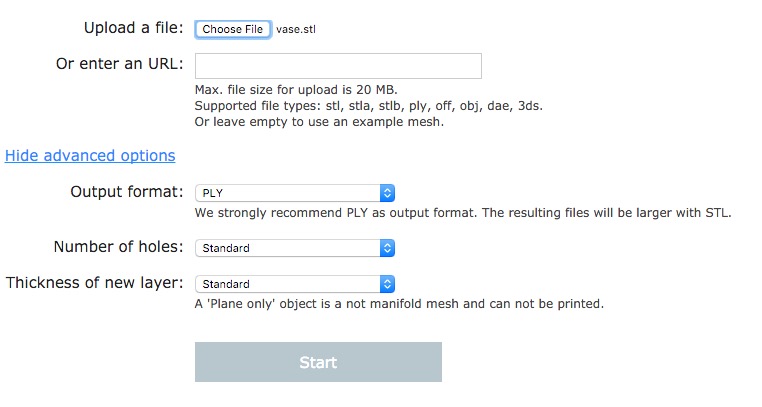Click the blue arrows on Thickness selector
This screenshot has width=762, height=407.
pyautogui.click(x=388, y=284)
